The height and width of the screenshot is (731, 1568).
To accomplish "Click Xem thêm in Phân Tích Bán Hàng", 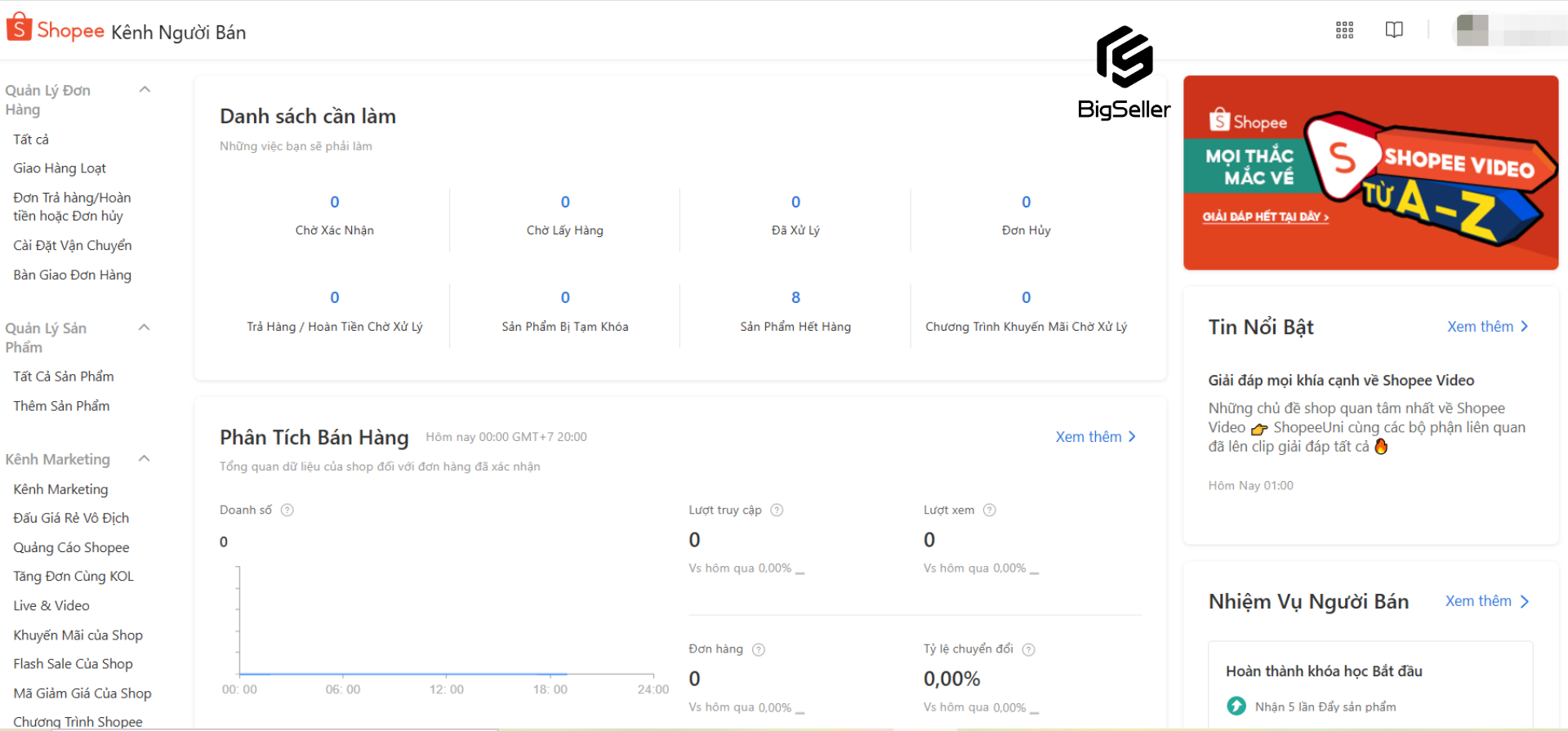I will (1094, 437).
